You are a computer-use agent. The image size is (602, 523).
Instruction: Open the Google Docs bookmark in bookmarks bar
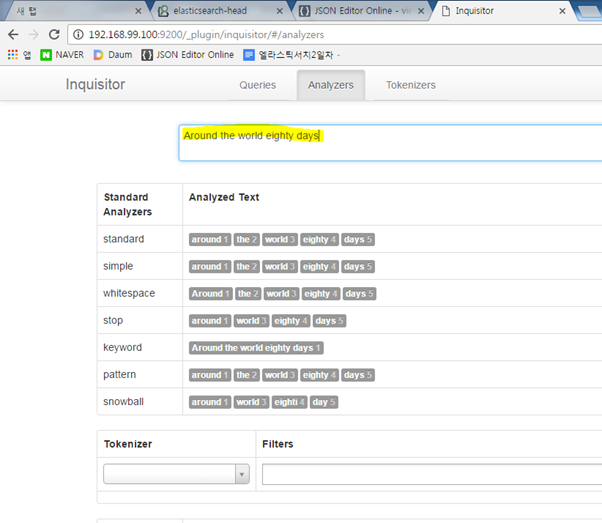pos(294,55)
